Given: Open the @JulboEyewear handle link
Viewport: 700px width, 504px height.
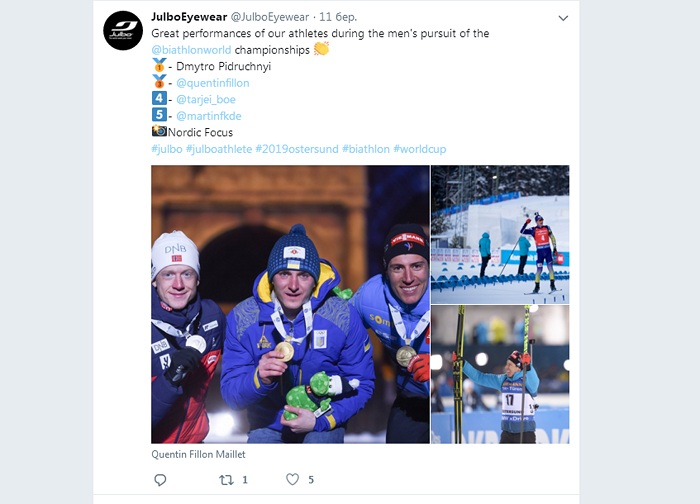Looking at the screenshot, I should pyautogui.click(x=270, y=17).
